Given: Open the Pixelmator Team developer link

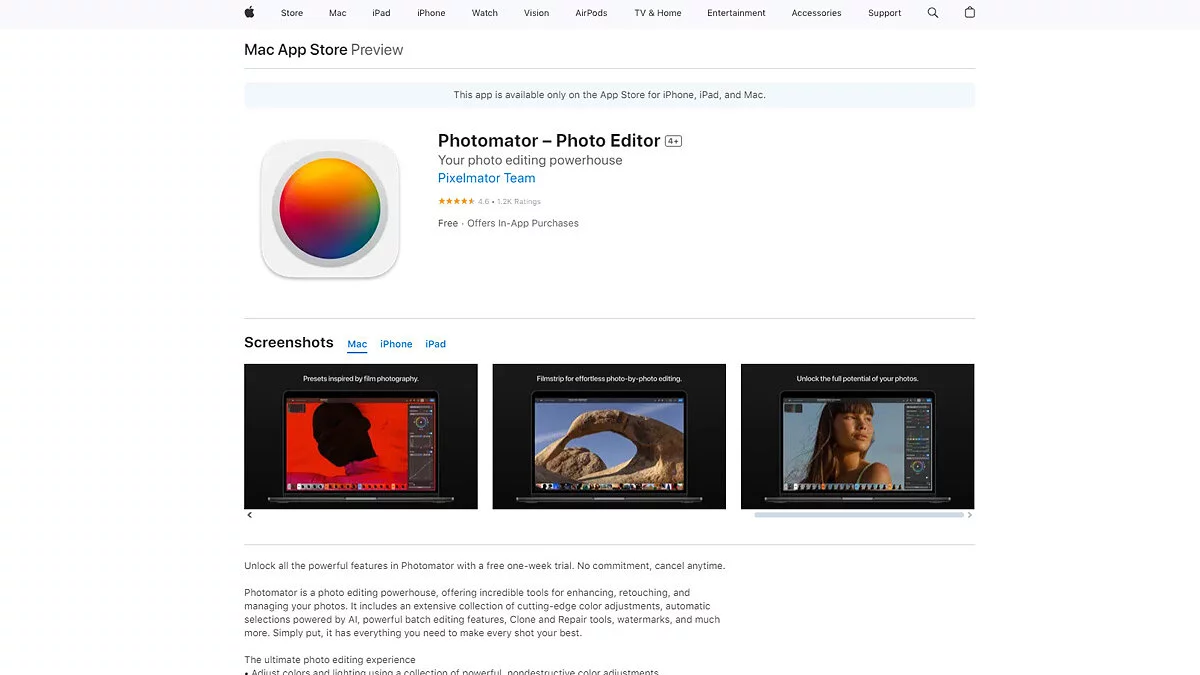Looking at the screenshot, I should (x=486, y=178).
